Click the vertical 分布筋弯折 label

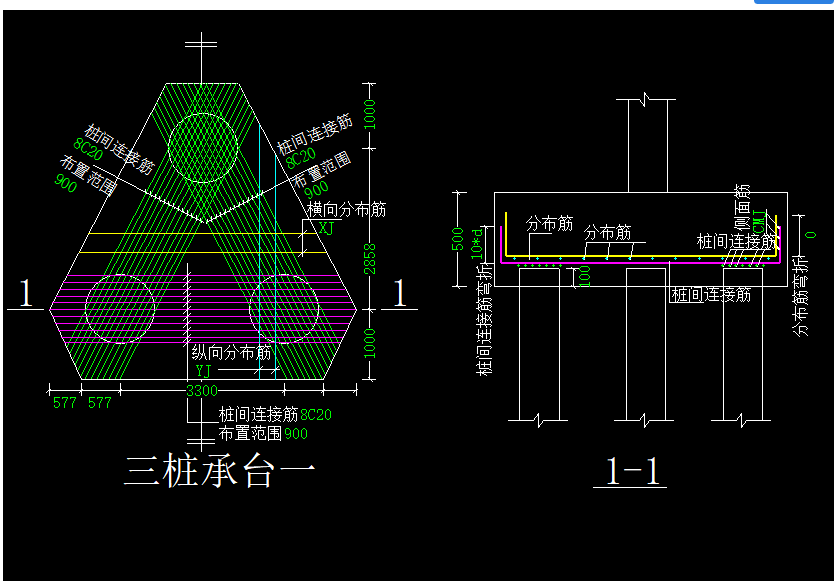pos(801,296)
